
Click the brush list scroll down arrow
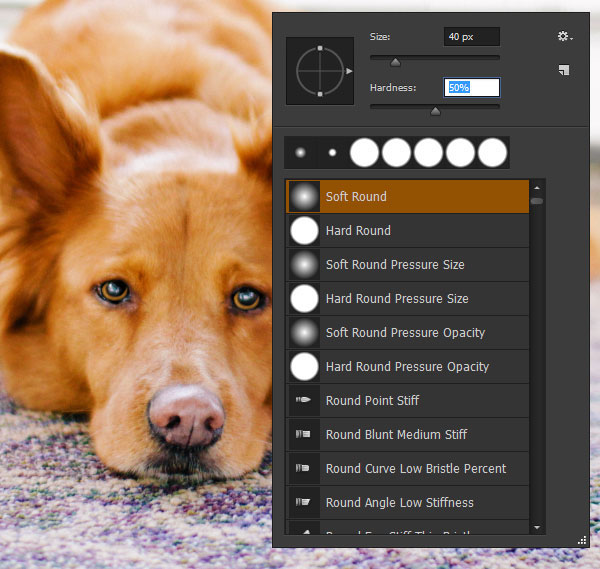(537, 528)
